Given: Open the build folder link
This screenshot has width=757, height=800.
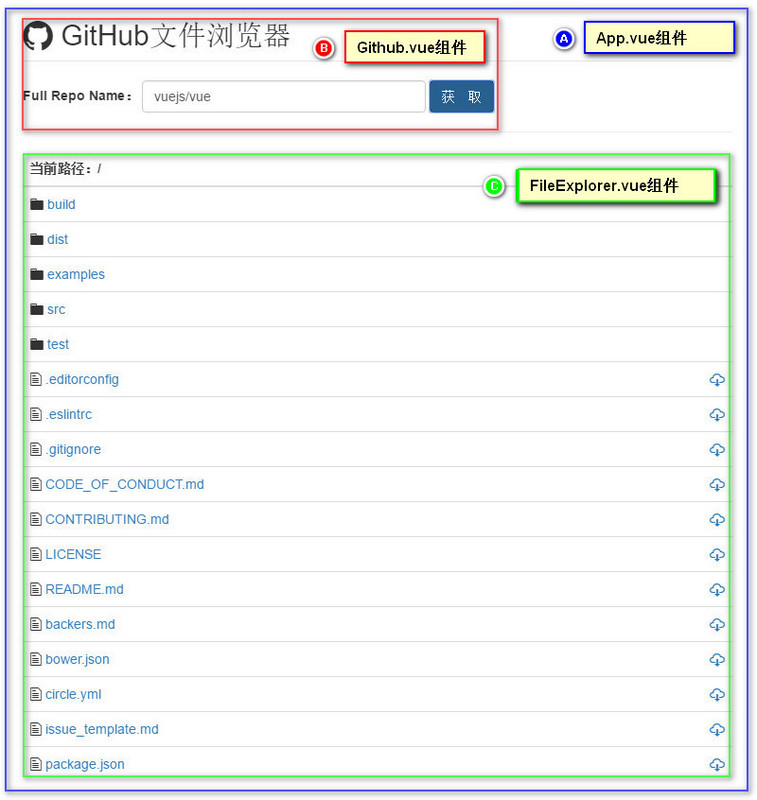Looking at the screenshot, I should click(61, 204).
